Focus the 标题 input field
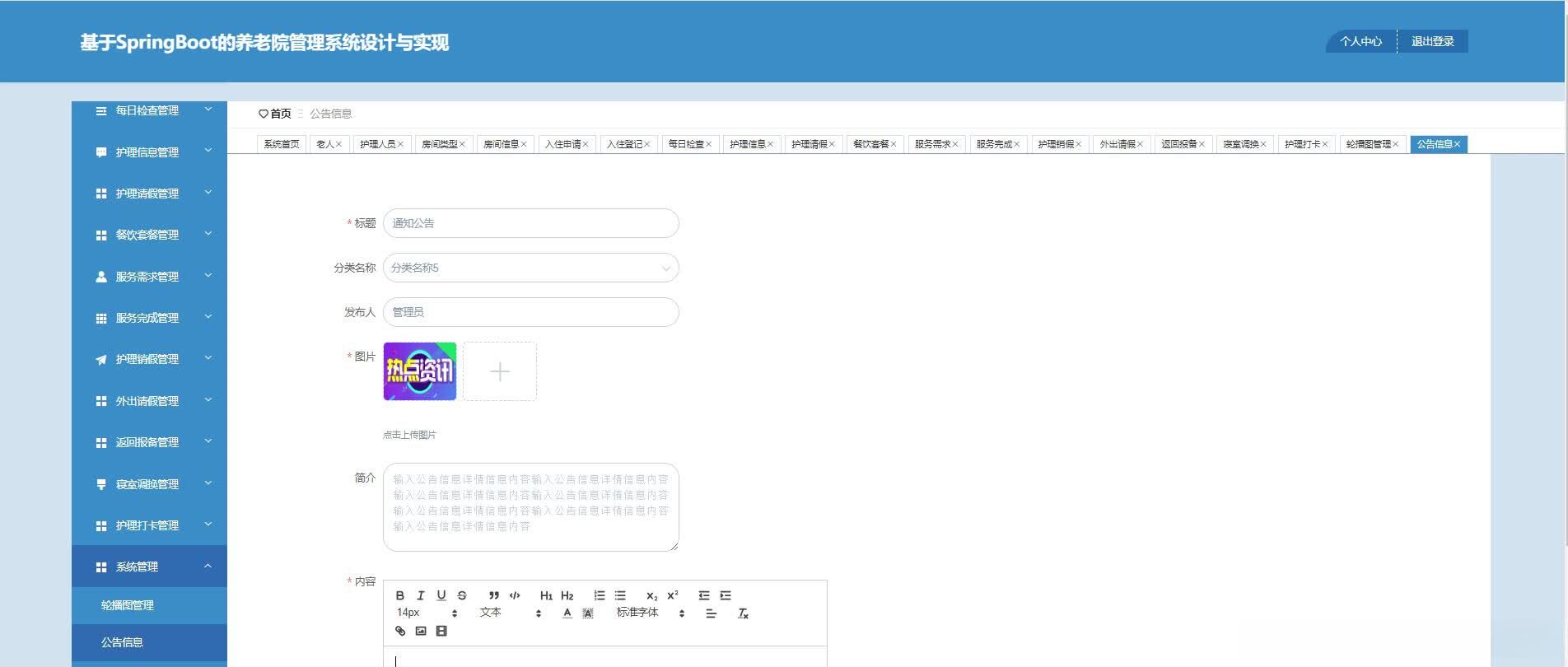 [x=531, y=223]
